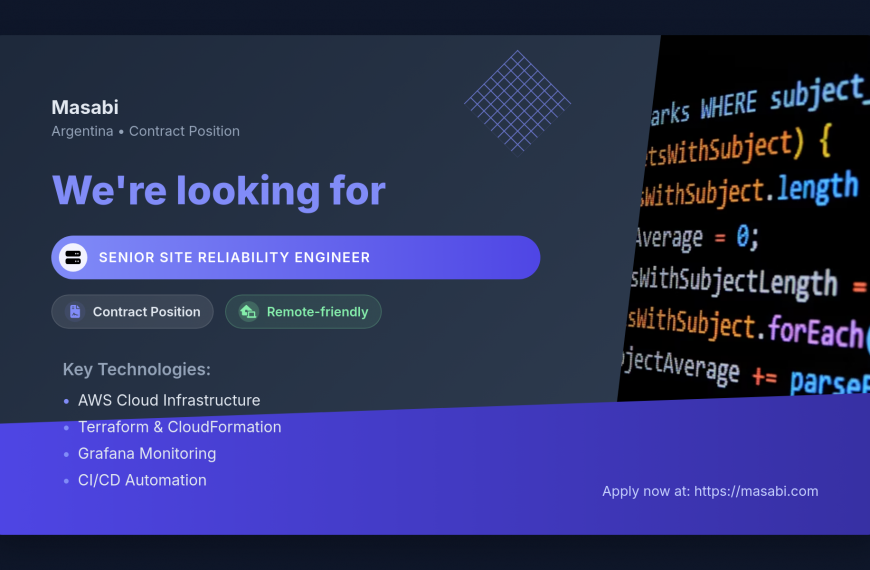Click the Argentina • Contract Position subtitle
The image size is (870, 570).
pyautogui.click(x=145, y=132)
